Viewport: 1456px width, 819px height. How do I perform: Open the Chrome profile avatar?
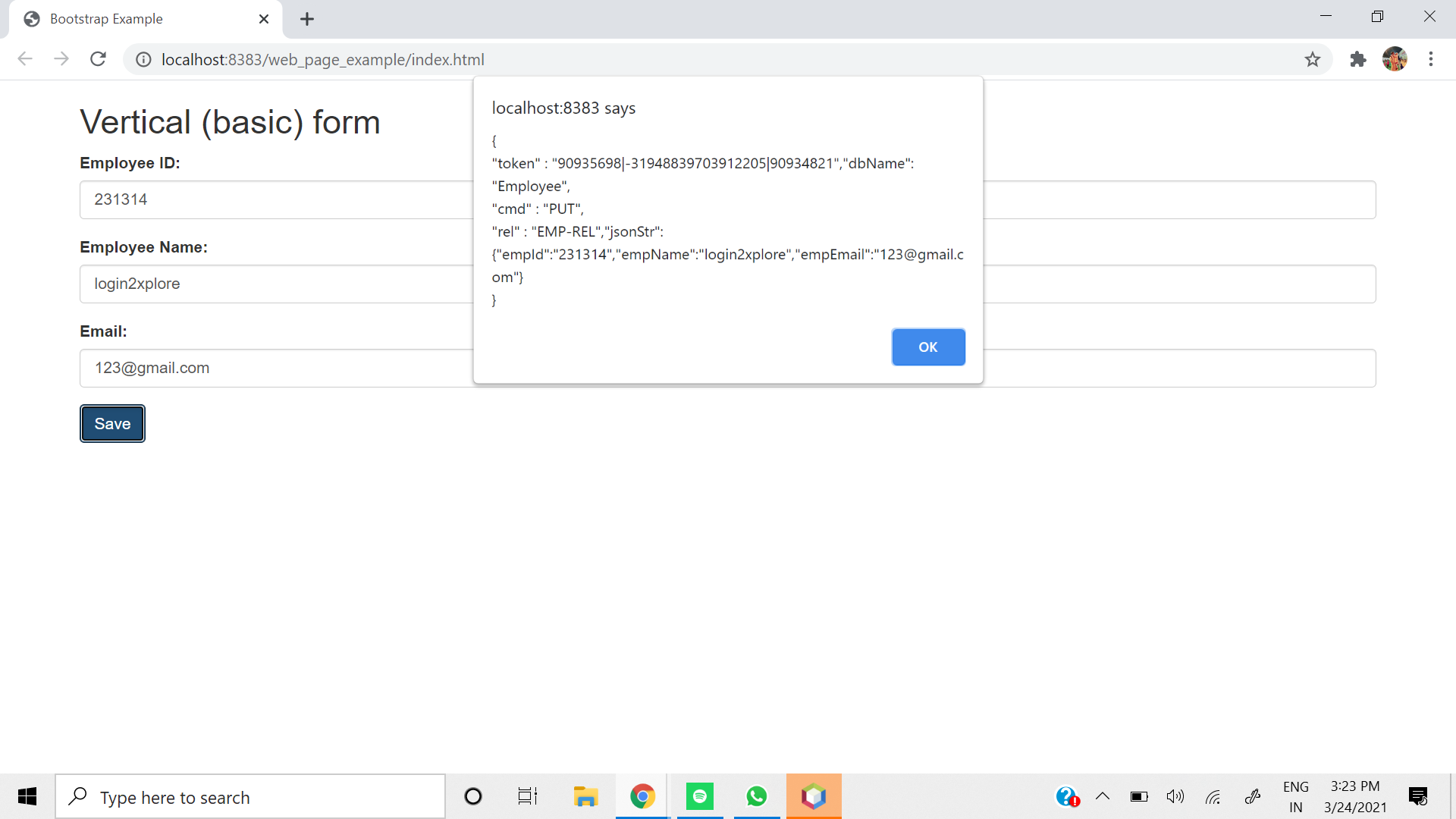[1395, 59]
